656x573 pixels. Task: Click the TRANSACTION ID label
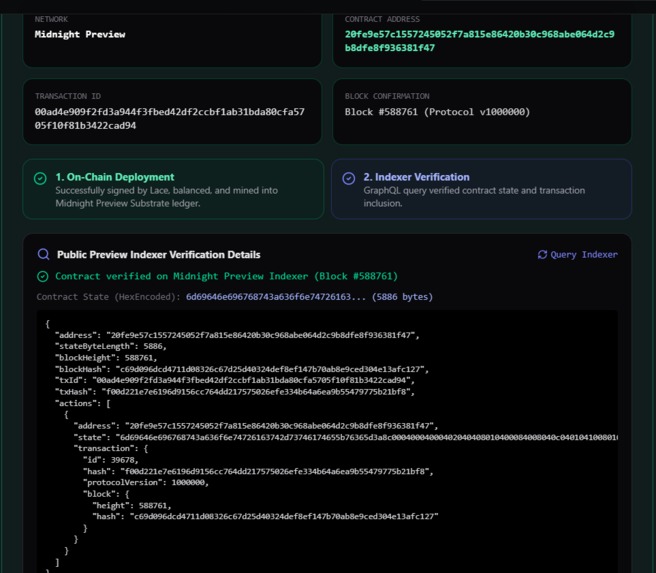pyautogui.click(x=68, y=96)
